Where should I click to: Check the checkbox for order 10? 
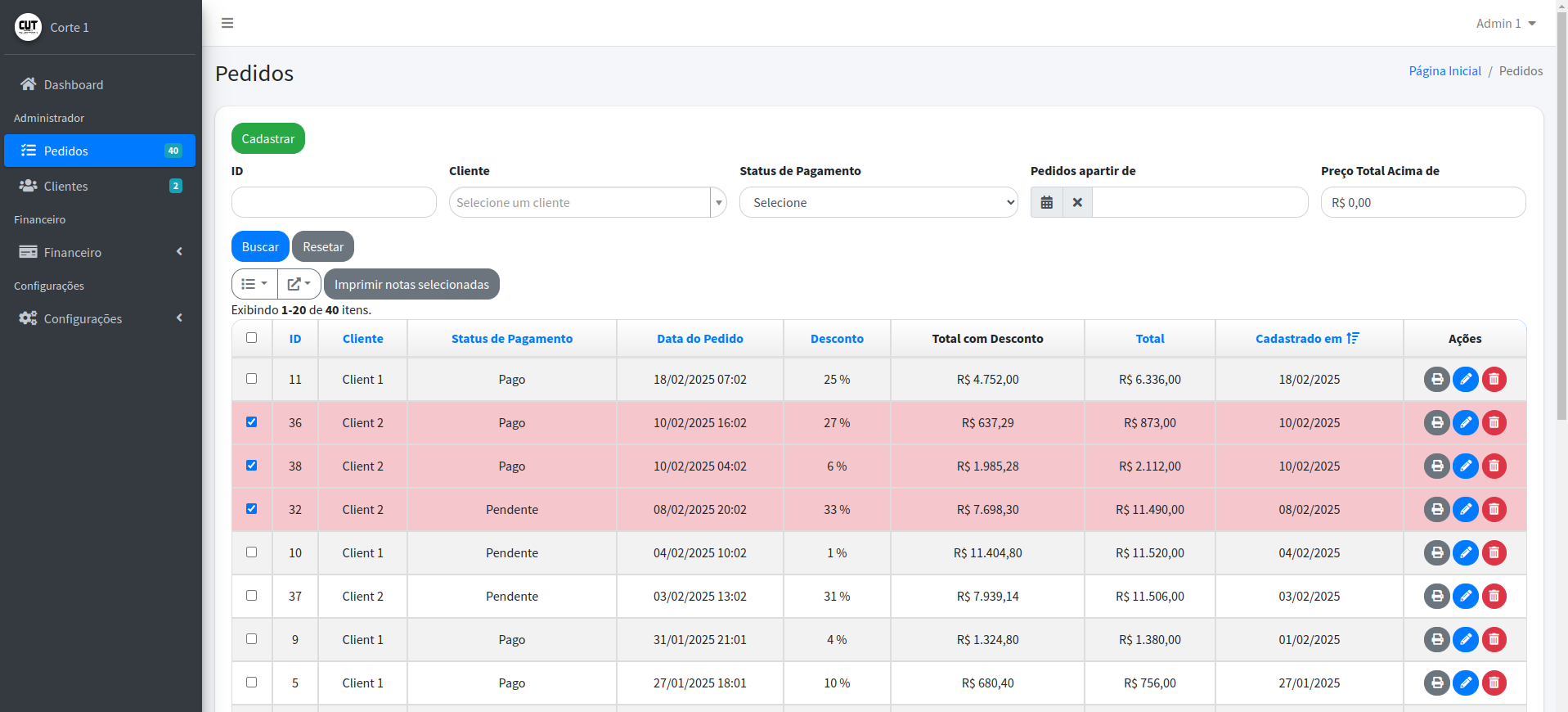tap(251, 552)
